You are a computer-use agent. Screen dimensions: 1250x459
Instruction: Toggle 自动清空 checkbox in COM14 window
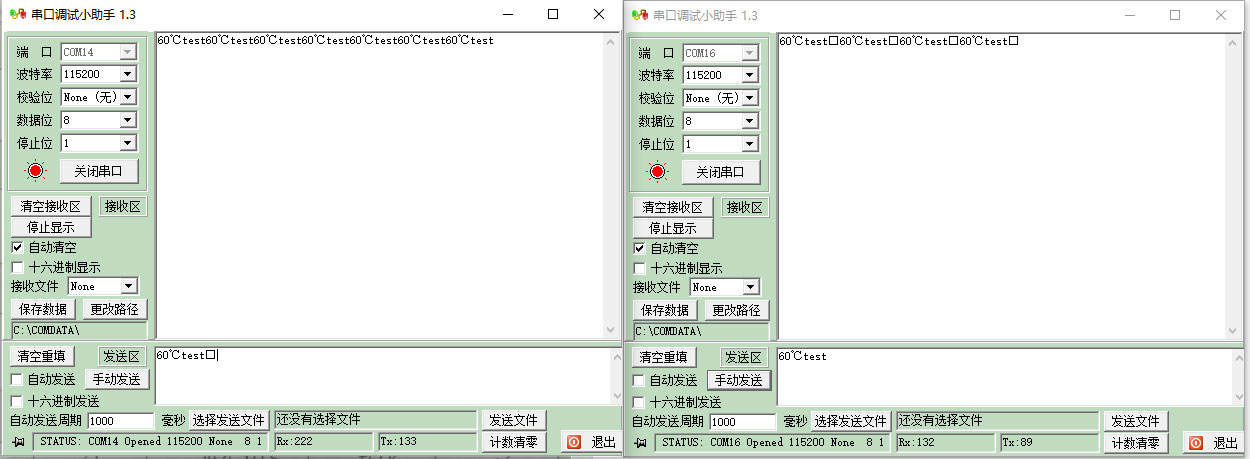click(17, 247)
